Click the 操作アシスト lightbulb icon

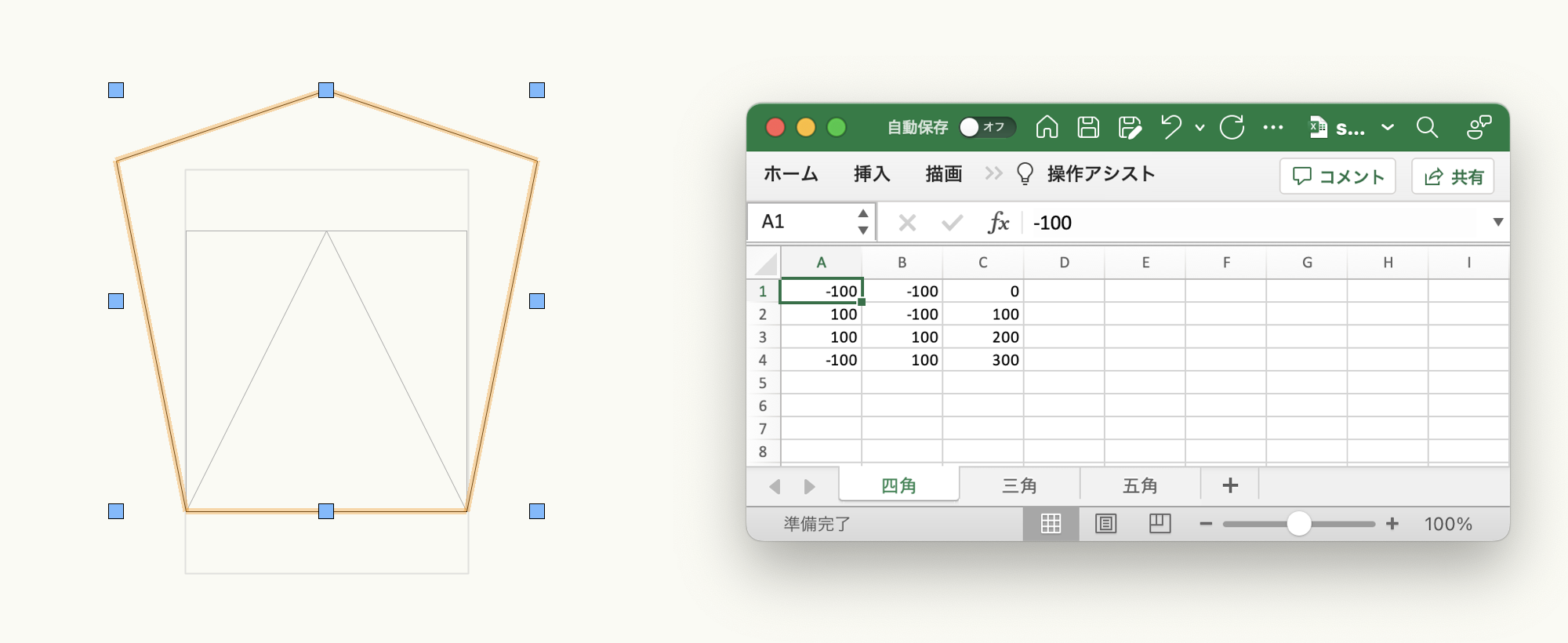tap(1025, 174)
